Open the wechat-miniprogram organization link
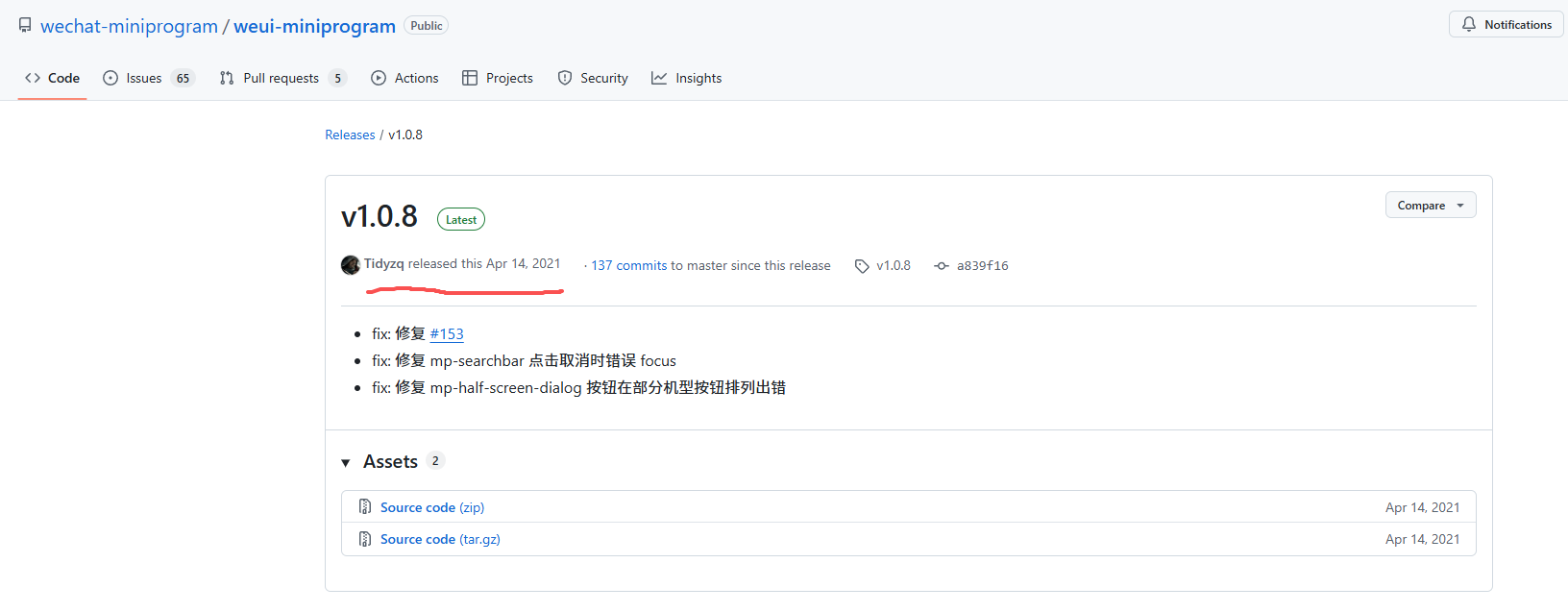This screenshot has width=1568, height=612. tap(129, 26)
